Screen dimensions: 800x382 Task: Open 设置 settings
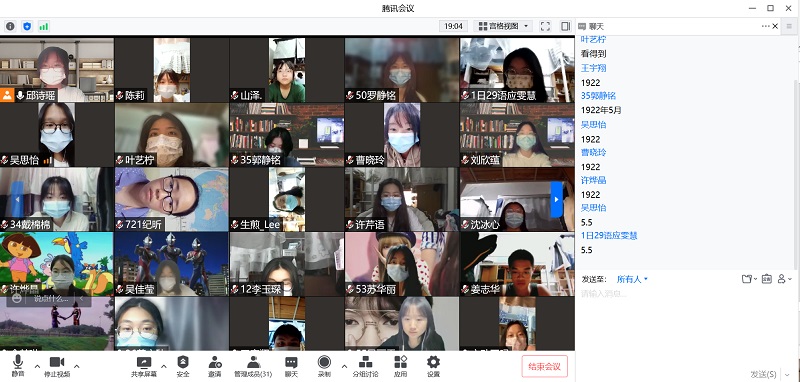pyautogui.click(x=433, y=366)
